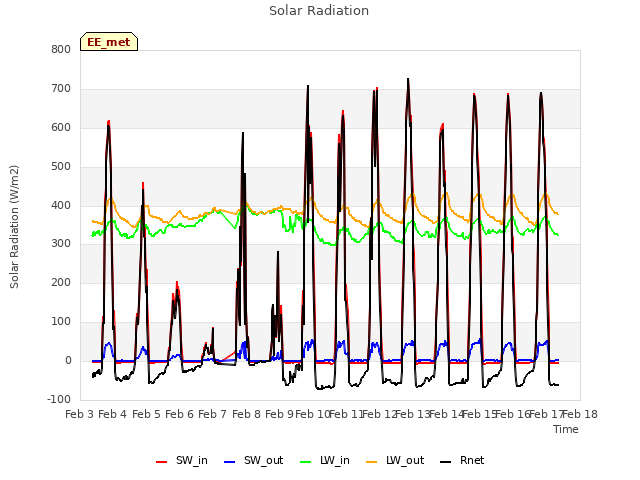Click the -100 y-axis tick label
Viewport: 640px width, 480px height.
coord(59,399)
